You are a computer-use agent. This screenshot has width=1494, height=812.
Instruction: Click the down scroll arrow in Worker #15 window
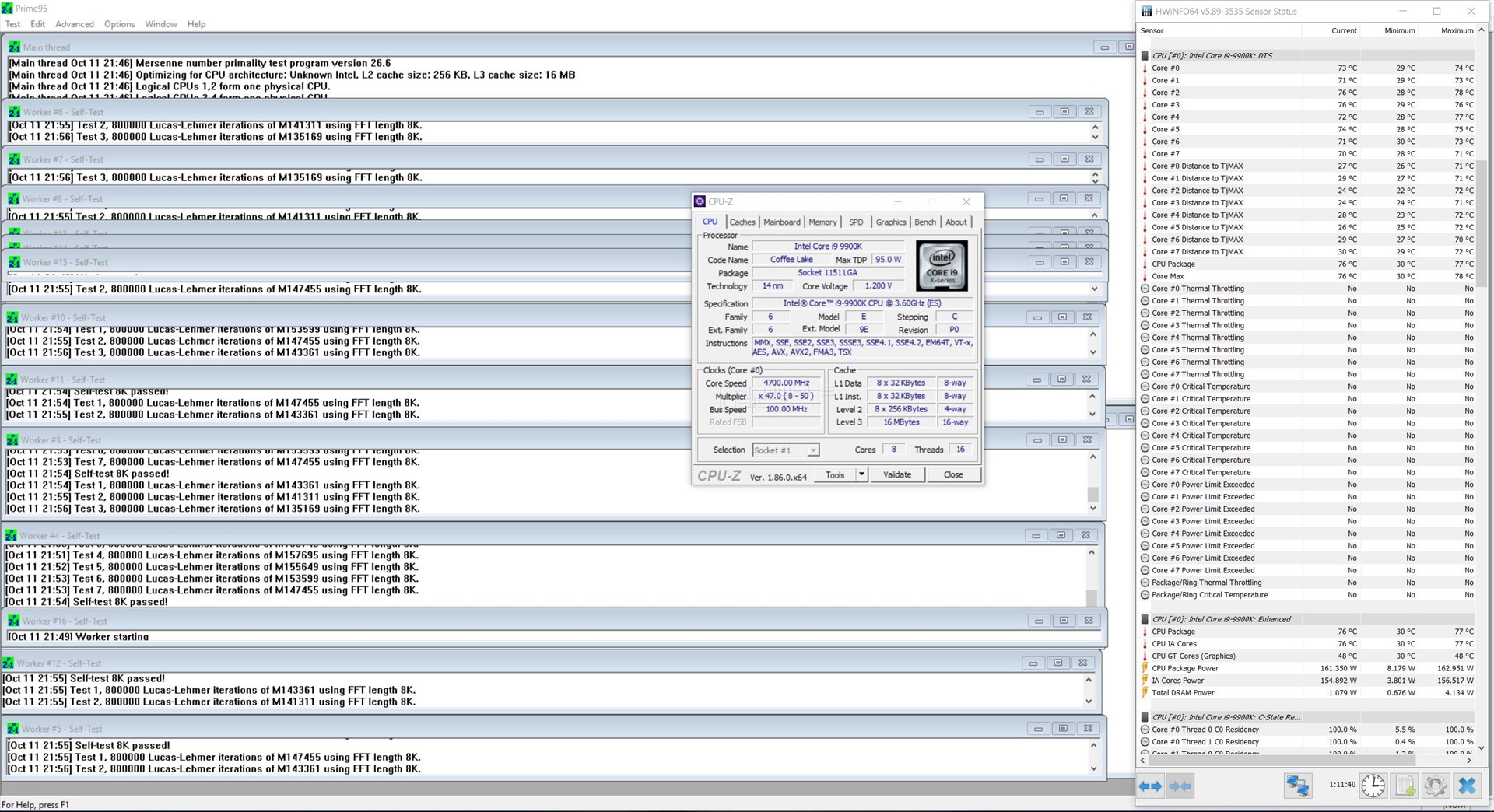(1095, 289)
